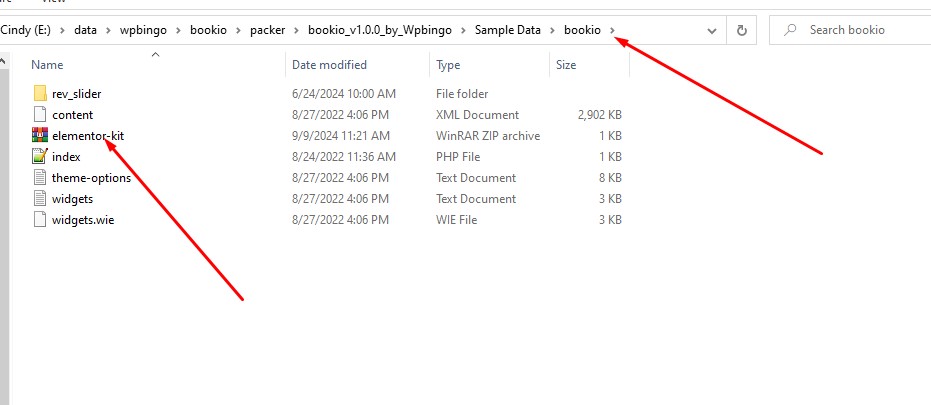Open the address bar history dropdown
The width and height of the screenshot is (931, 405).
coord(711,30)
